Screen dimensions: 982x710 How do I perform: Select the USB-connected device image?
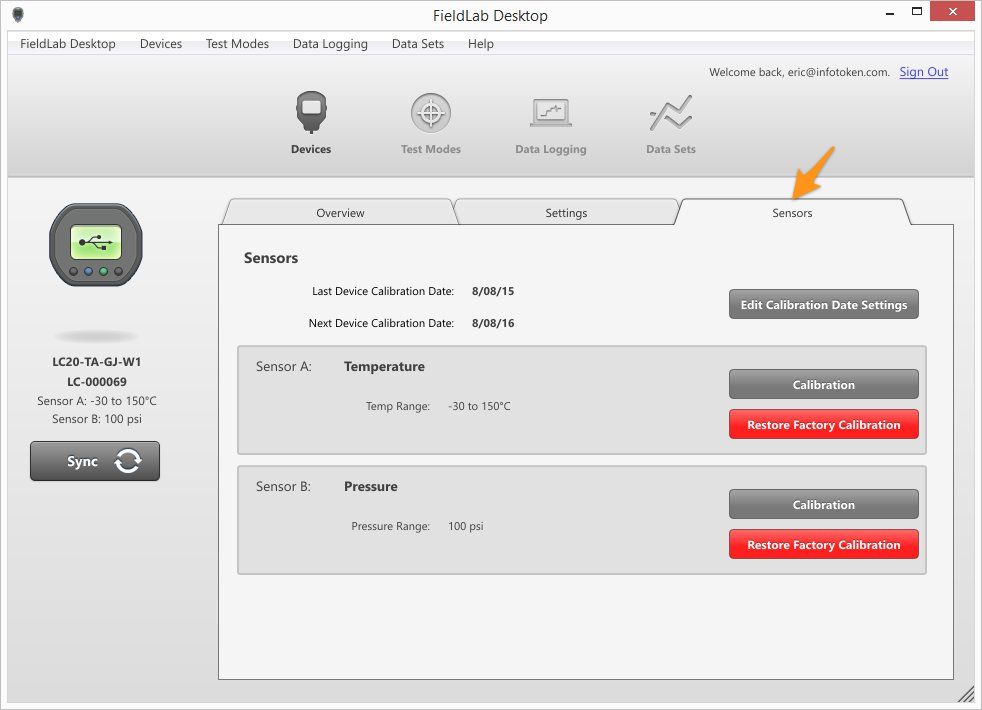[96, 245]
